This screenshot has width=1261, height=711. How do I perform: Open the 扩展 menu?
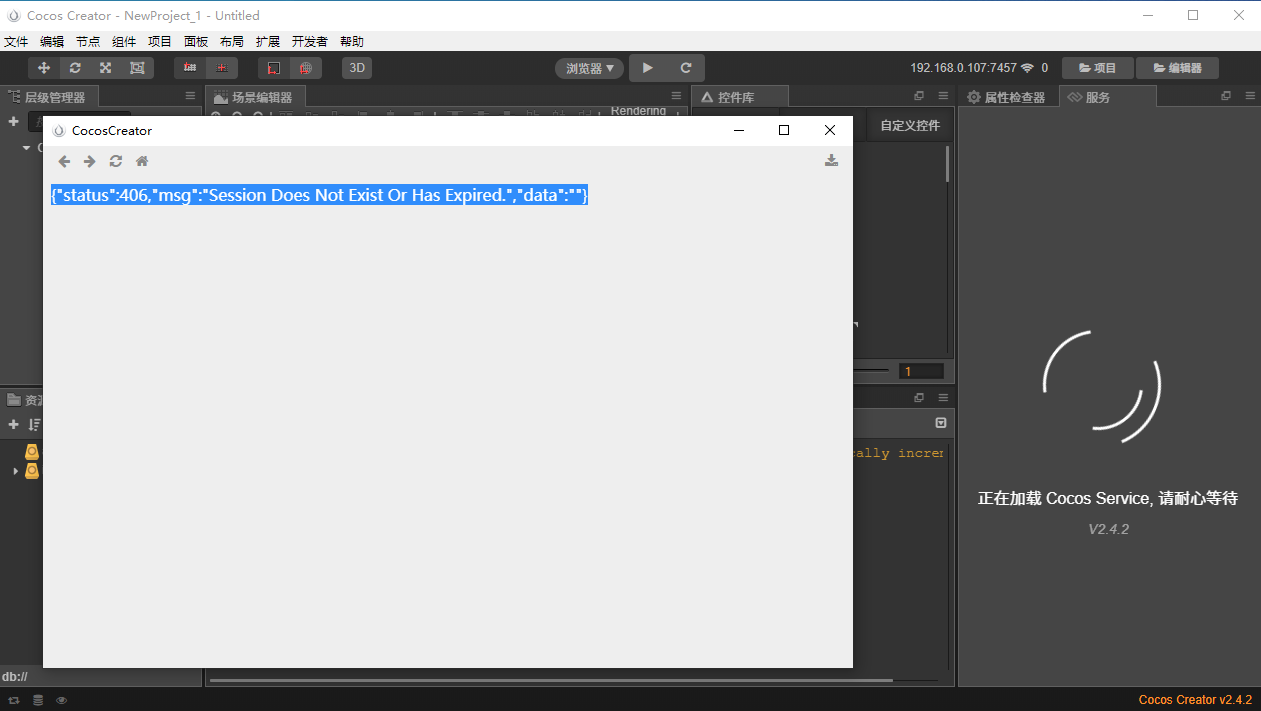point(268,41)
